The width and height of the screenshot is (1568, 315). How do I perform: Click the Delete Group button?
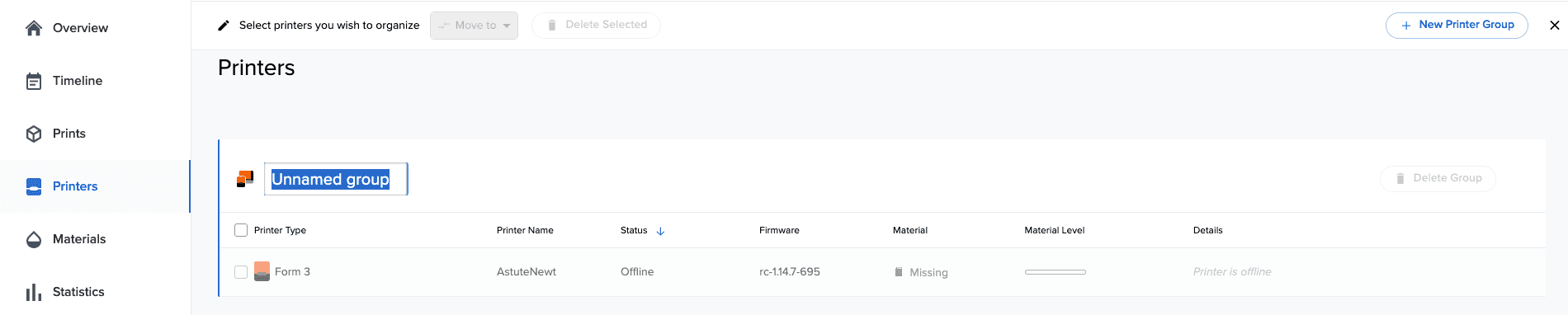tap(1438, 178)
